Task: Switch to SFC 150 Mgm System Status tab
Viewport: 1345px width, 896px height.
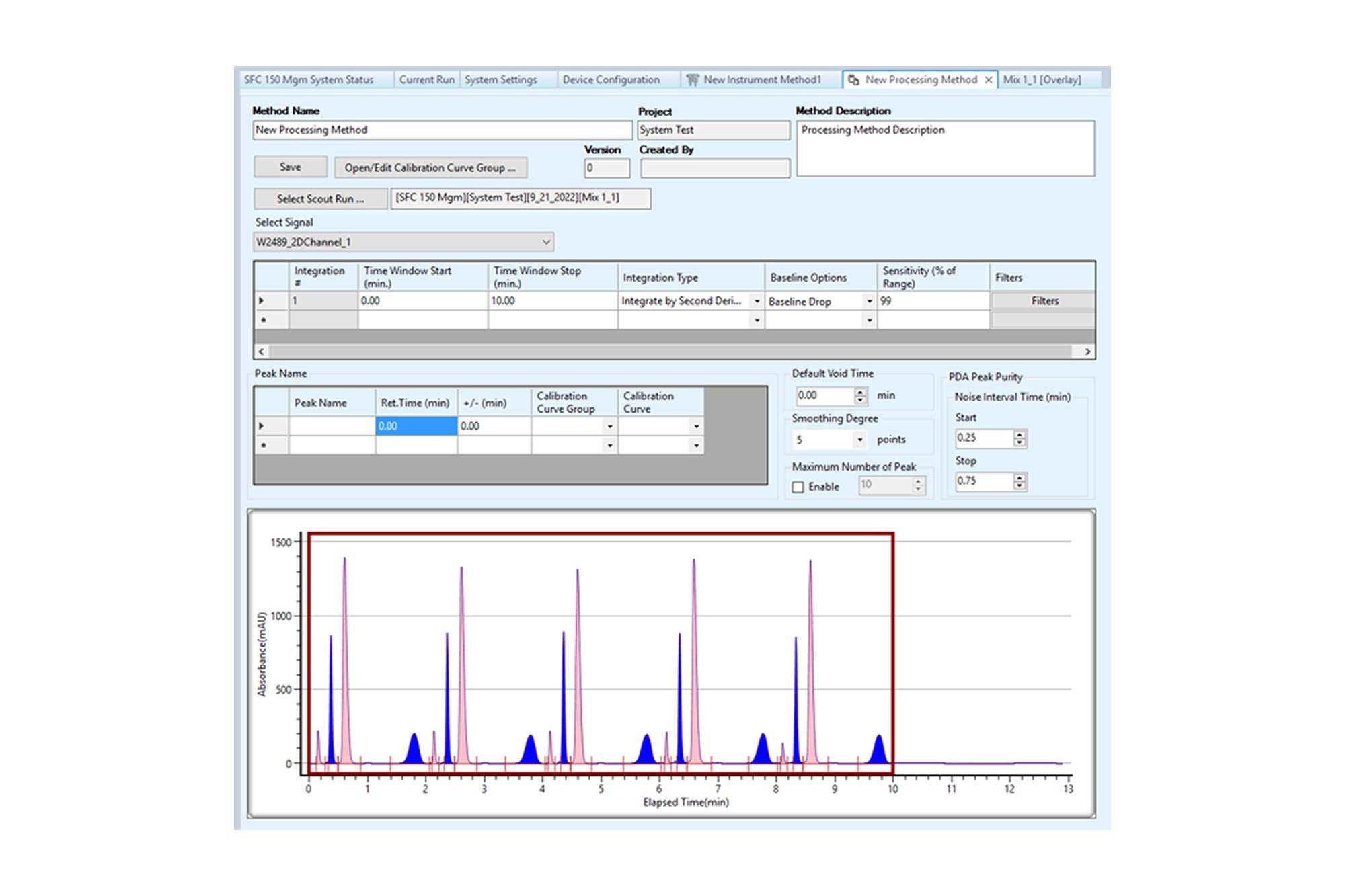Action: (309, 80)
